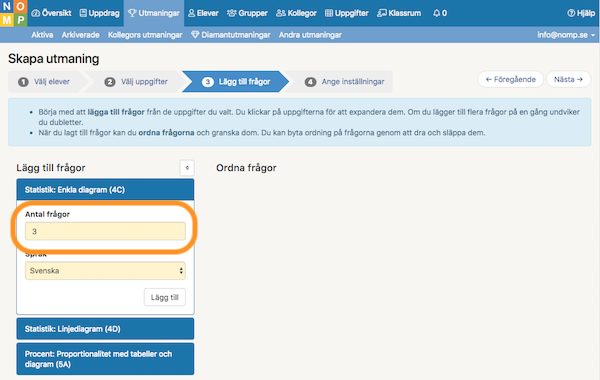Collapse Statistik: Enkla diagram (4C) header
Image resolution: width=600 pixels, height=380 pixels.
coord(105,189)
